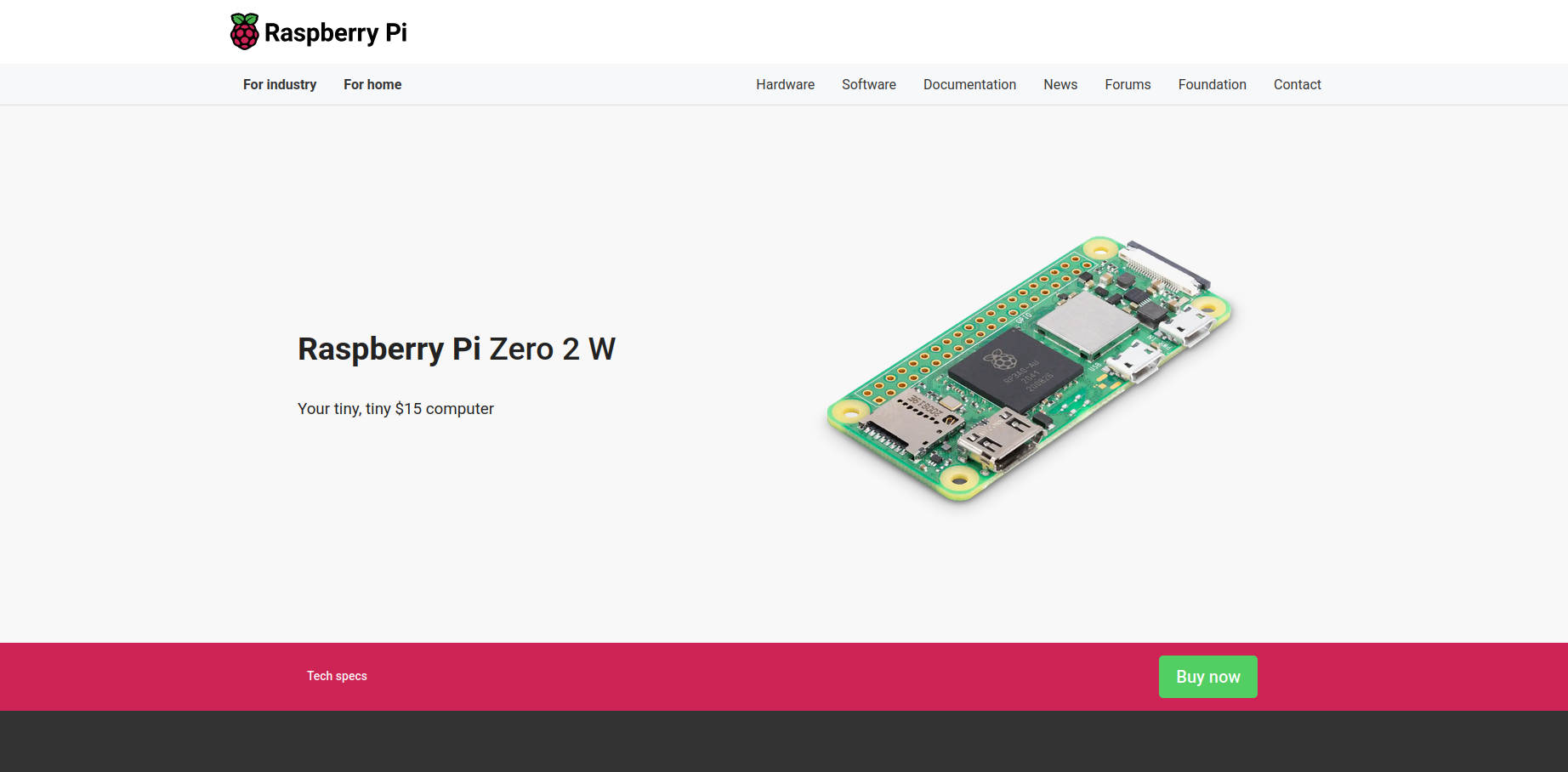Image resolution: width=1568 pixels, height=772 pixels.
Task: Click the tagline about the $15 computer
Action: pyautogui.click(x=395, y=408)
